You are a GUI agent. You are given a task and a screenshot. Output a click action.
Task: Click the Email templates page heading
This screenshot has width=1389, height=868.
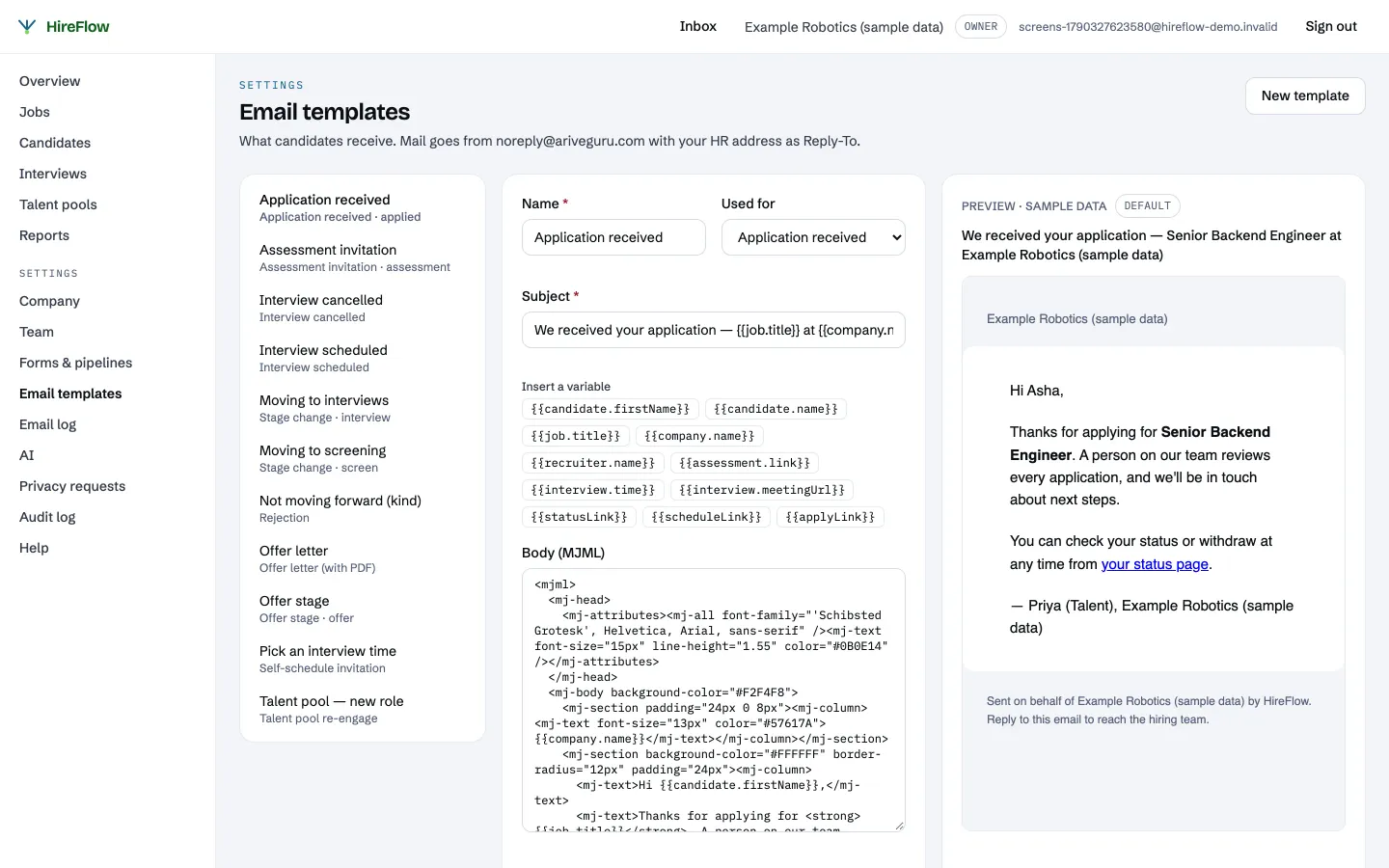click(x=325, y=112)
